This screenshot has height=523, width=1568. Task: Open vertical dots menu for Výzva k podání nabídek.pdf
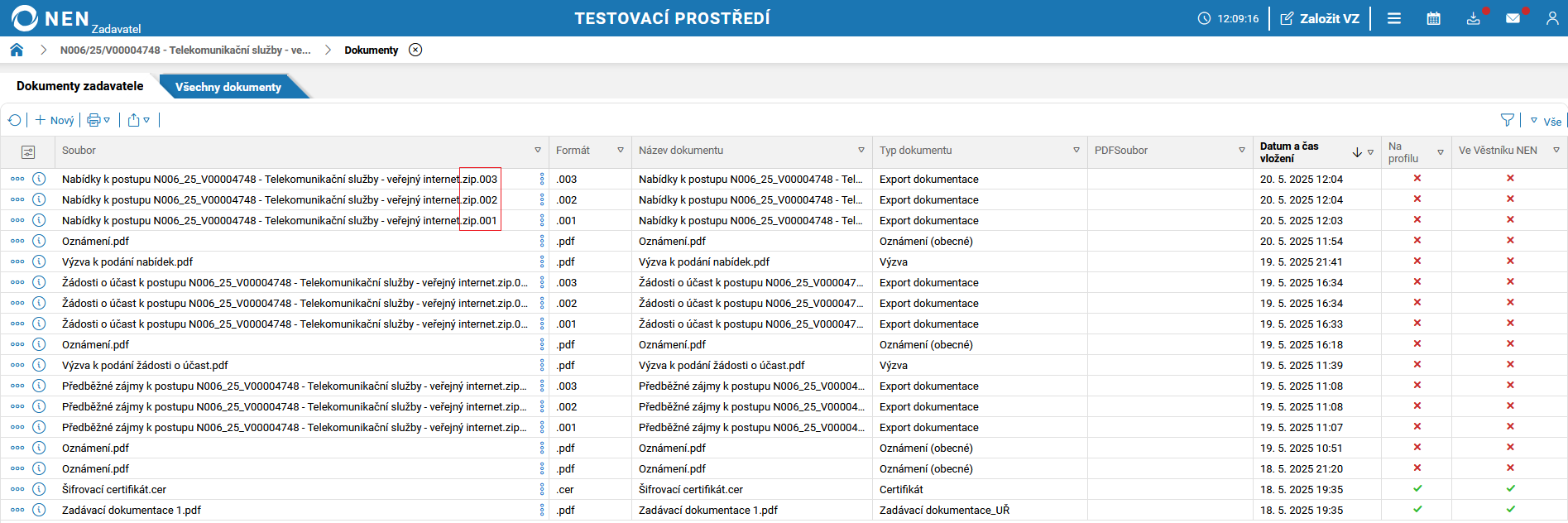pos(542,261)
